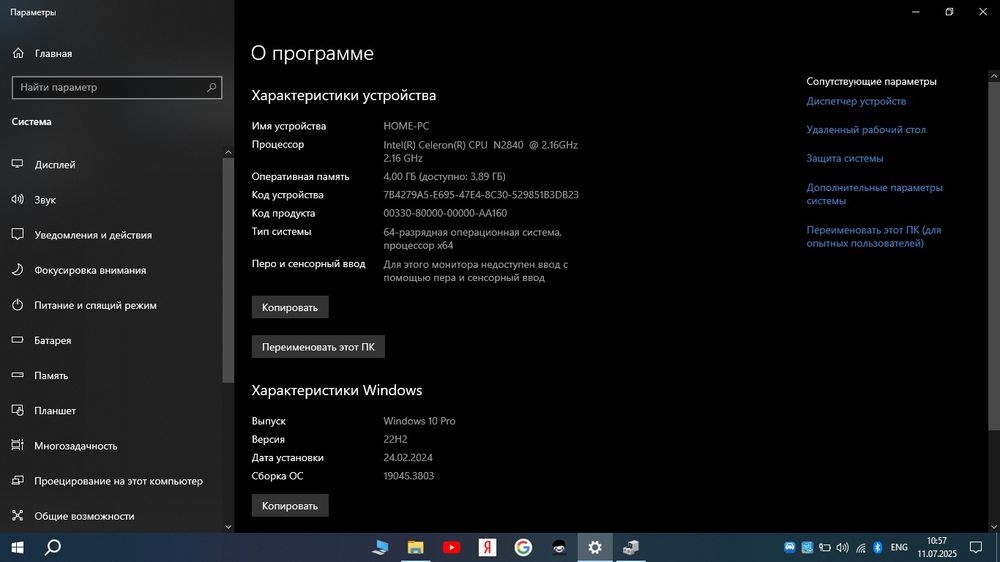Open Диспетчер устройств link

tap(856, 101)
